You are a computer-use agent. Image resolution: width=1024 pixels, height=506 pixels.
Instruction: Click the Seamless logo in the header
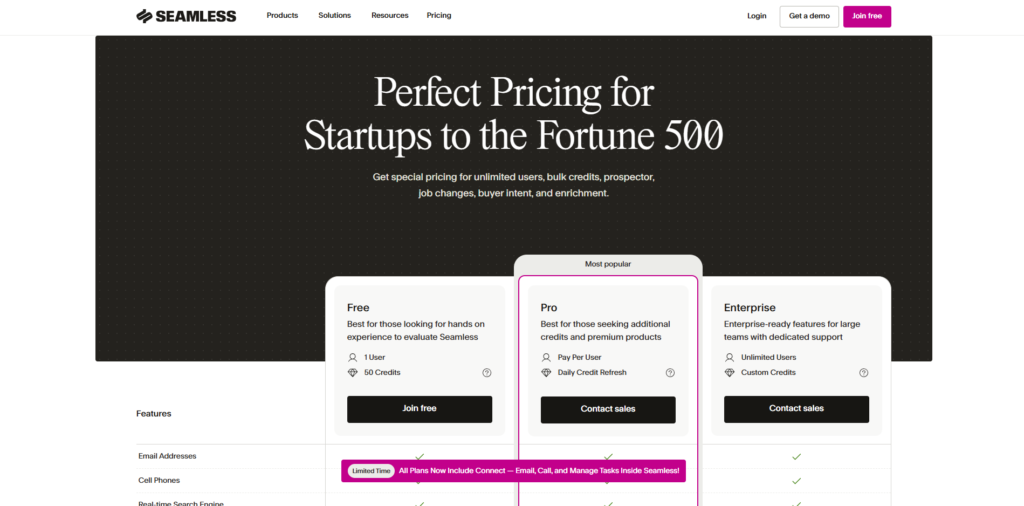click(186, 16)
